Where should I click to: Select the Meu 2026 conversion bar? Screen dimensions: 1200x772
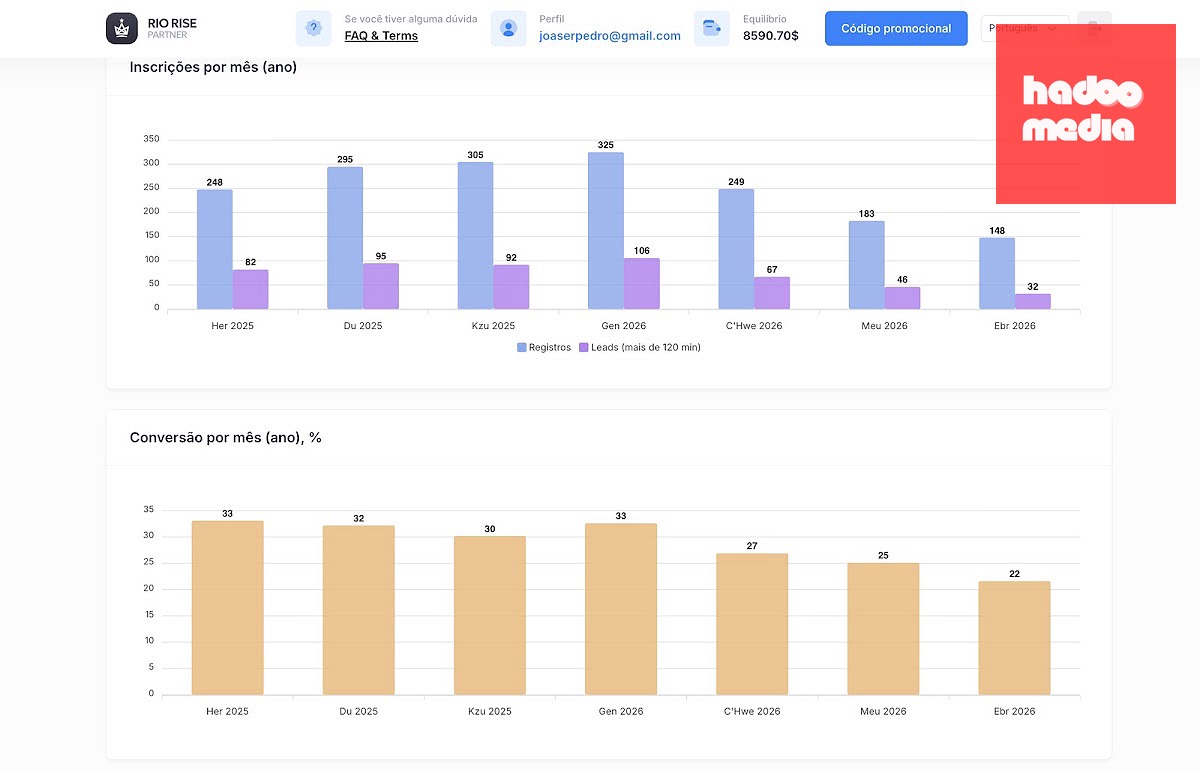(x=883, y=629)
